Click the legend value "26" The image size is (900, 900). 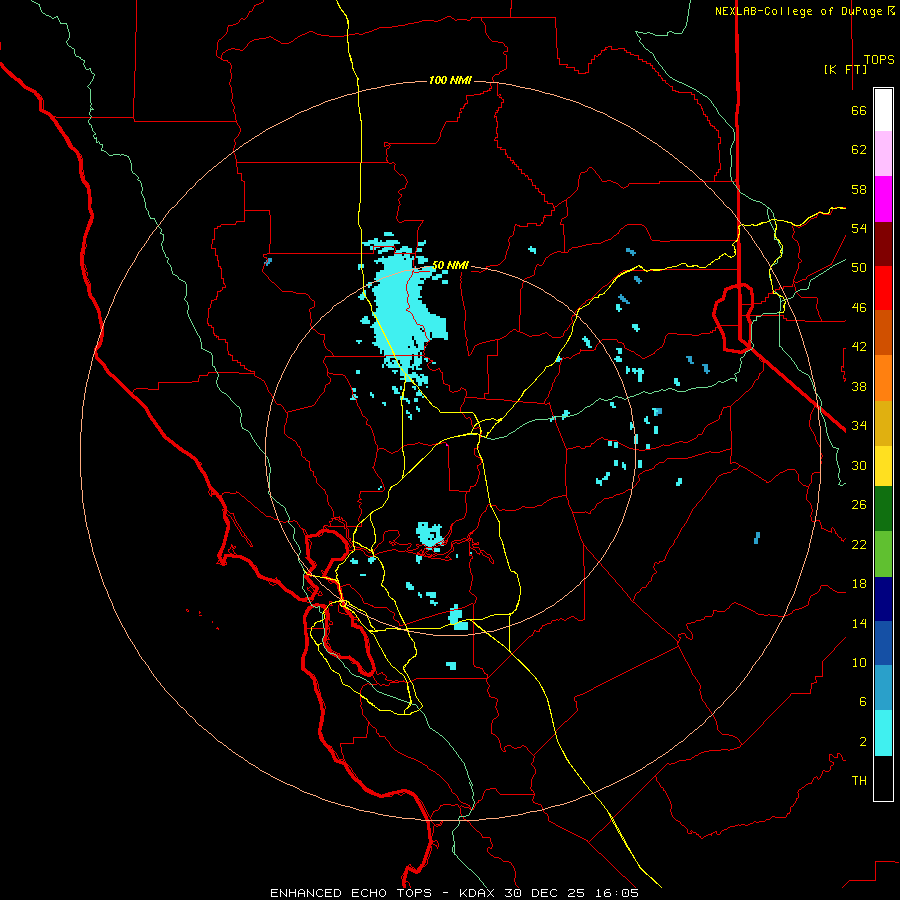pyautogui.click(x=859, y=505)
